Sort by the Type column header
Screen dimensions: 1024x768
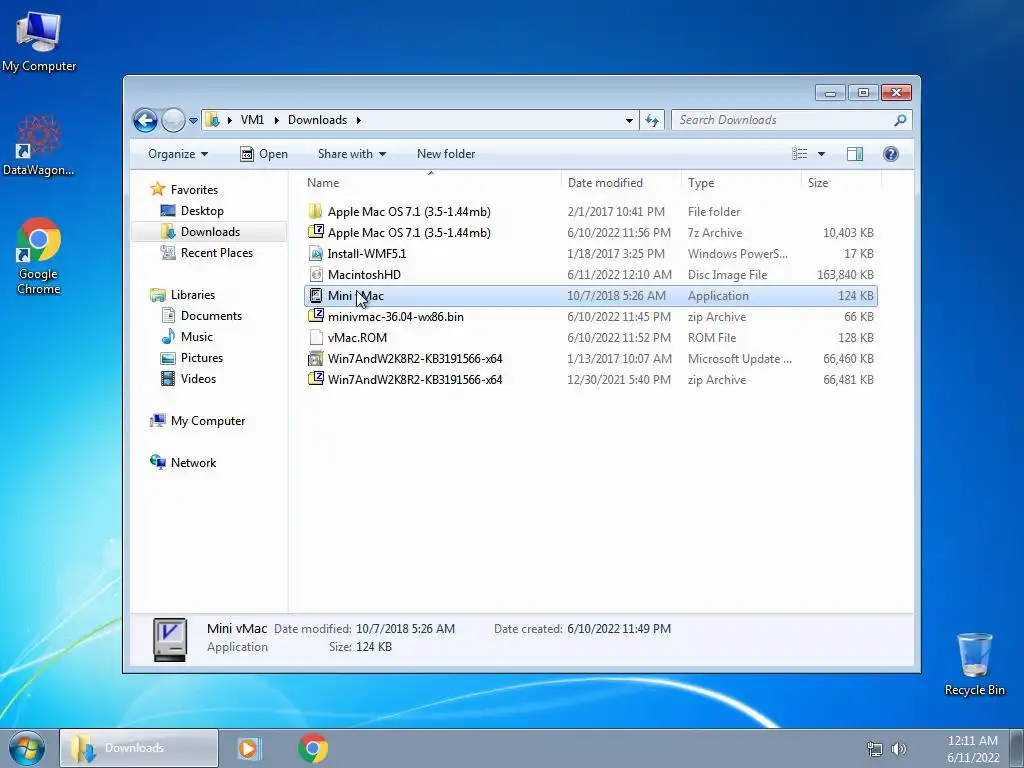click(x=741, y=183)
